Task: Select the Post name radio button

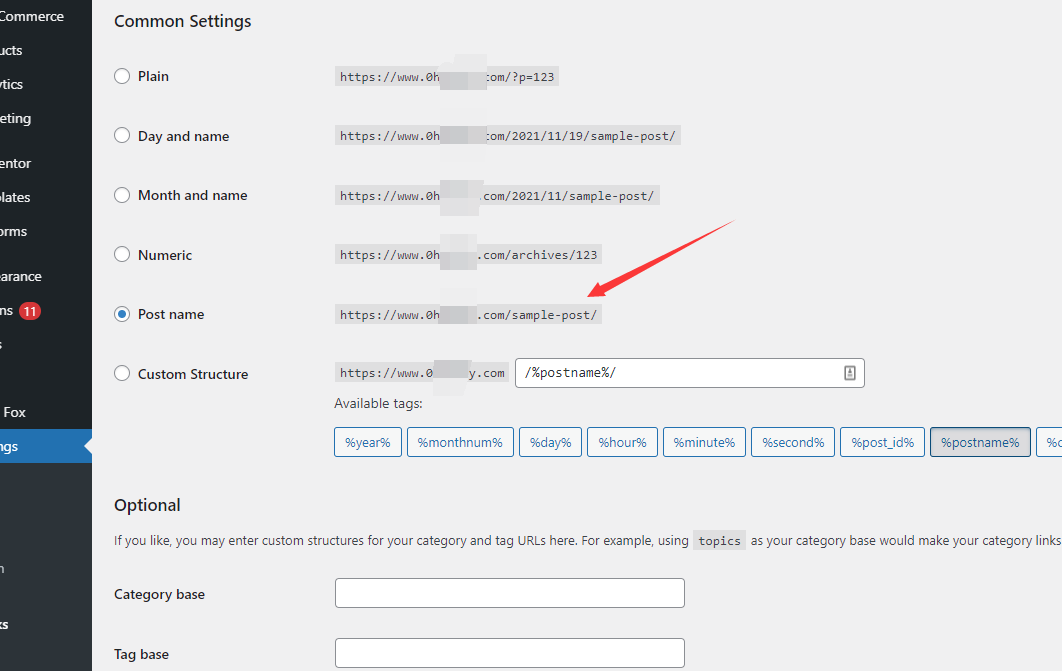Action: coord(122,314)
